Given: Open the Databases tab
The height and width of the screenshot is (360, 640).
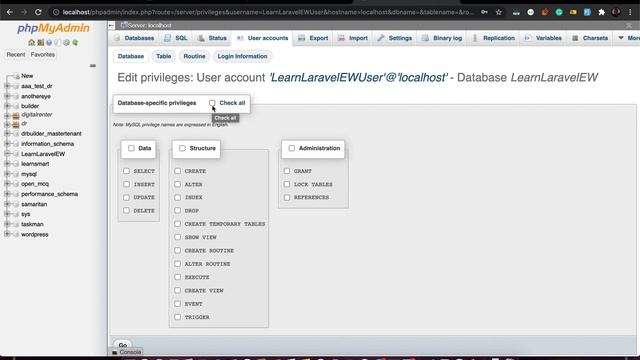Looking at the screenshot, I should pyautogui.click(x=134, y=38).
